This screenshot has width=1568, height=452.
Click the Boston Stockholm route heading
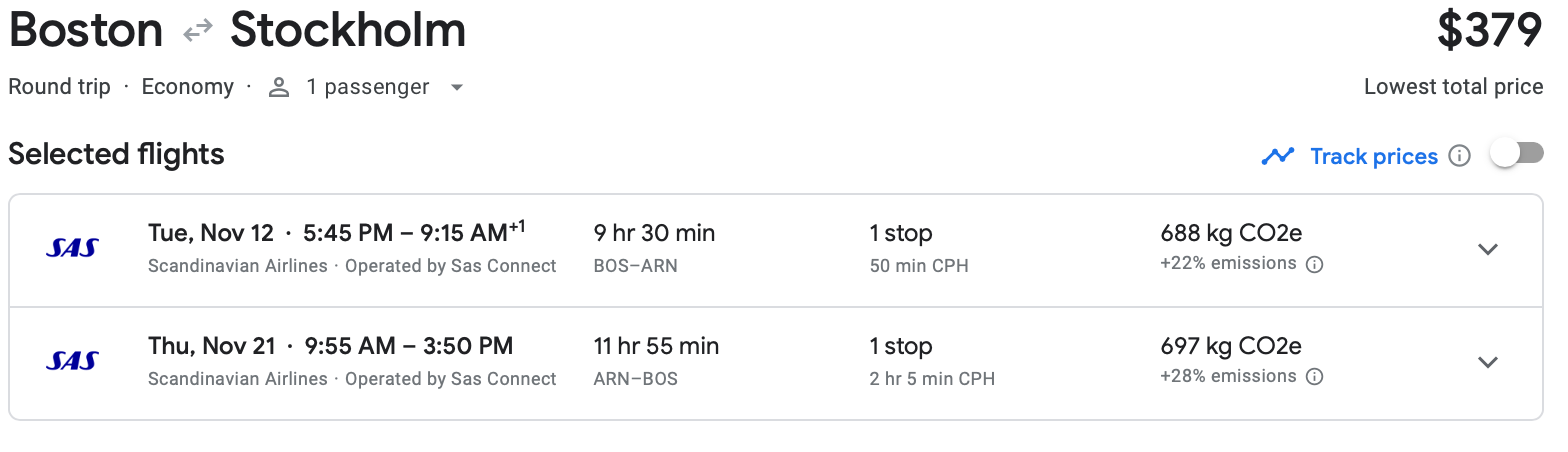237,31
